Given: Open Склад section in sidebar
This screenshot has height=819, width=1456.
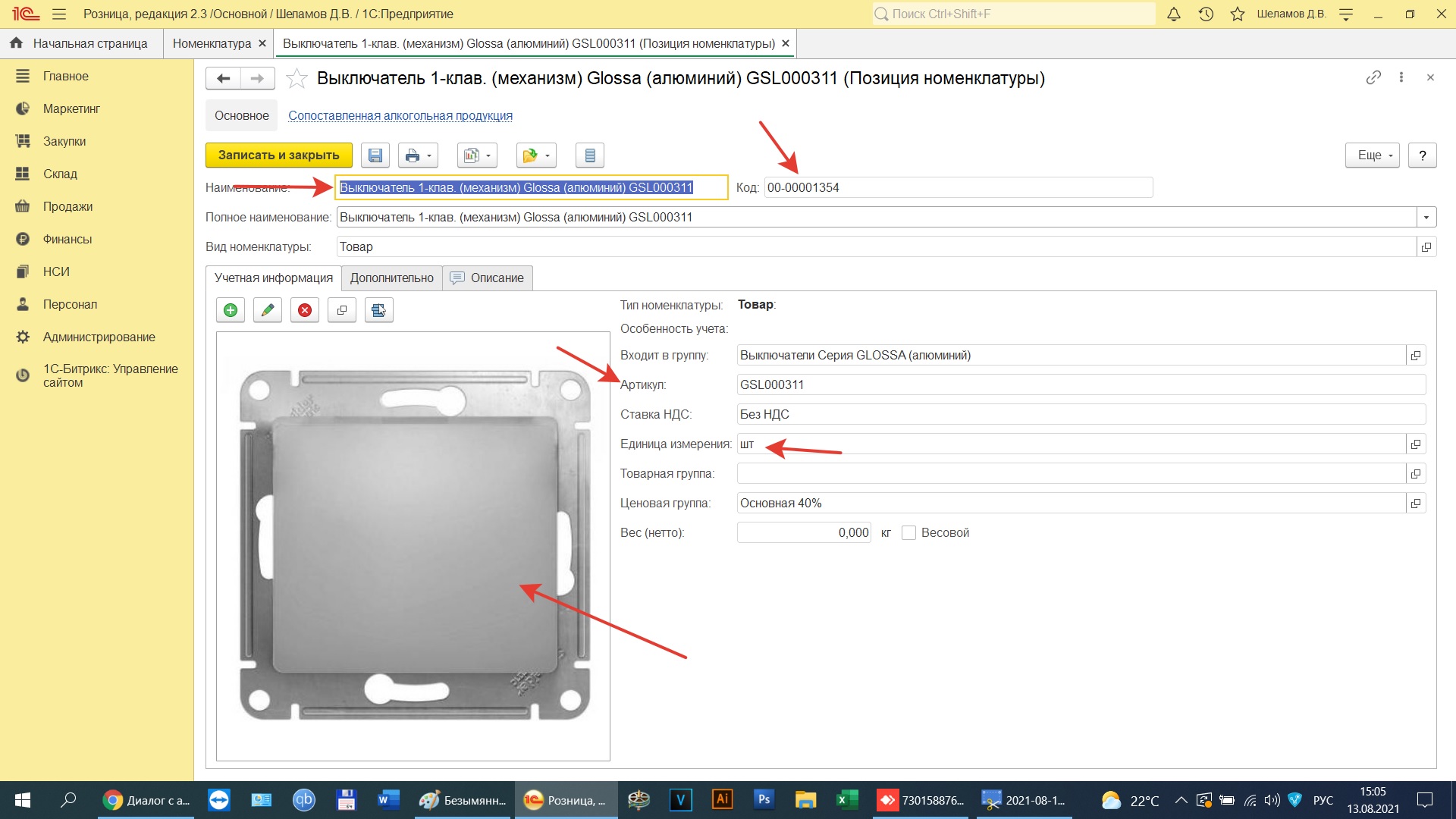Looking at the screenshot, I should [x=60, y=174].
